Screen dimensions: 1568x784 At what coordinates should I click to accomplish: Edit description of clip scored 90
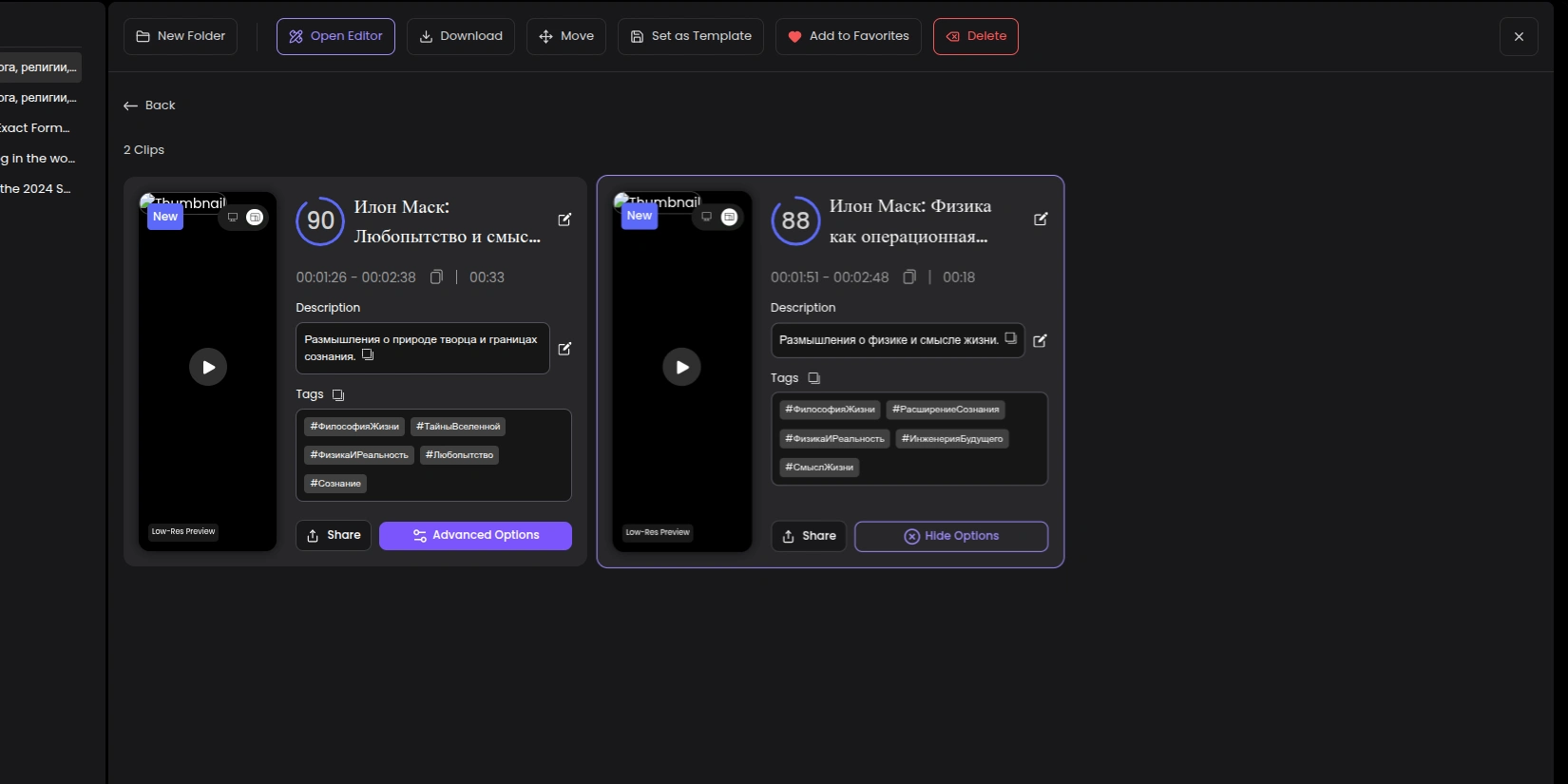click(564, 349)
